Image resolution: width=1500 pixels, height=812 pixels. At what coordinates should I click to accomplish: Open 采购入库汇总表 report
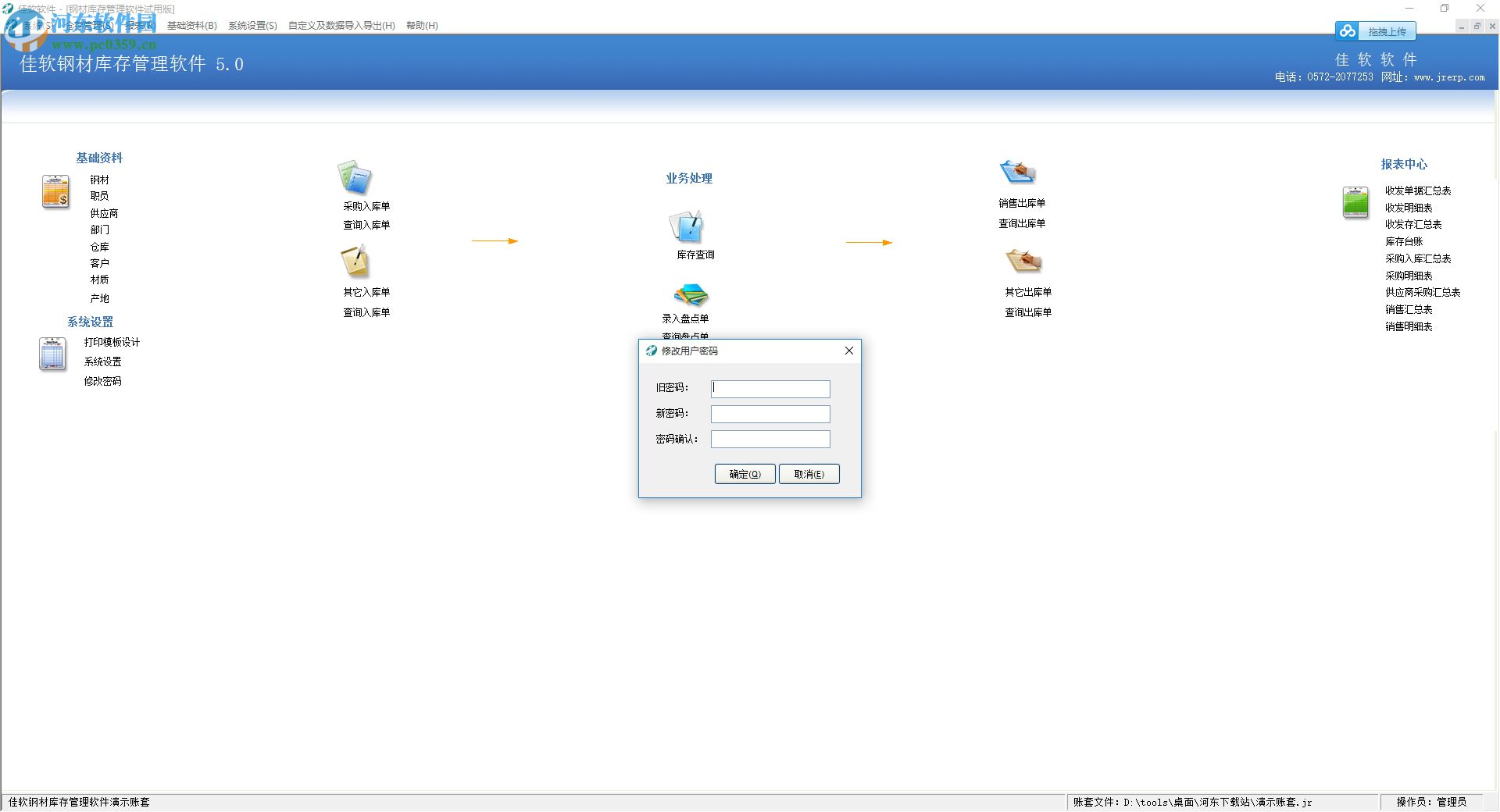coord(1418,258)
